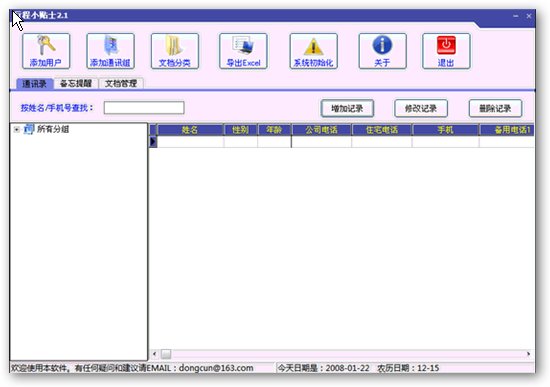Click the name/phone search input field
This screenshot has width=550, height=387.
click(144, 108)
